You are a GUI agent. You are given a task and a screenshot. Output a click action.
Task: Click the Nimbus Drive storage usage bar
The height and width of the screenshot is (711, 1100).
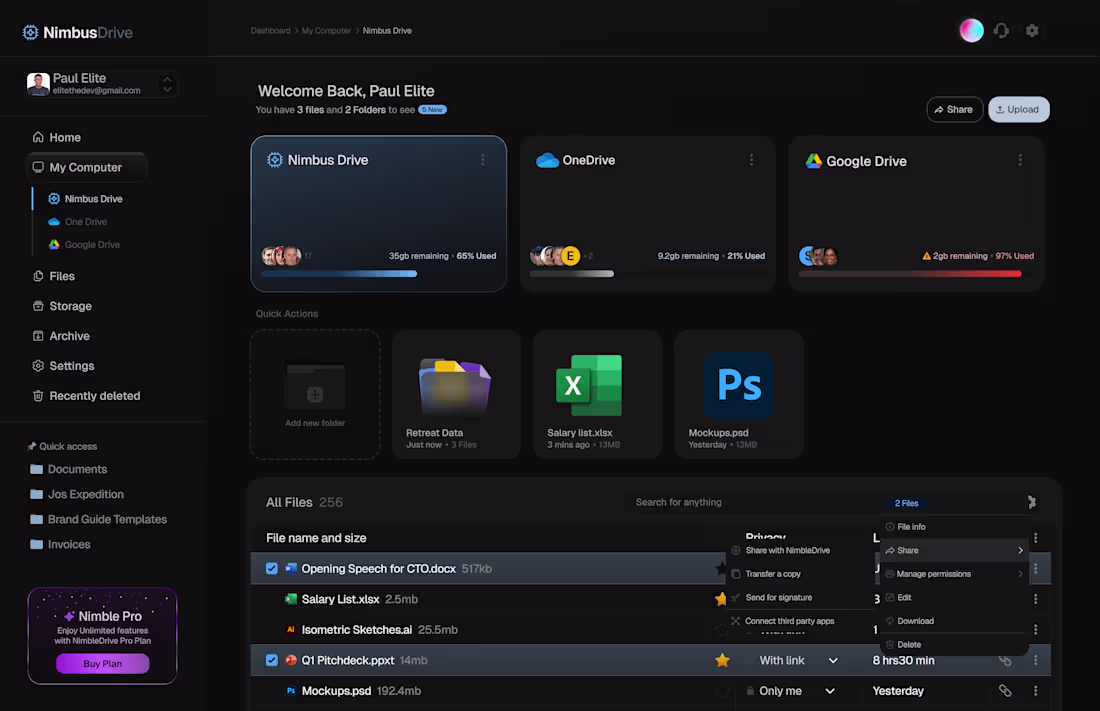379,274
